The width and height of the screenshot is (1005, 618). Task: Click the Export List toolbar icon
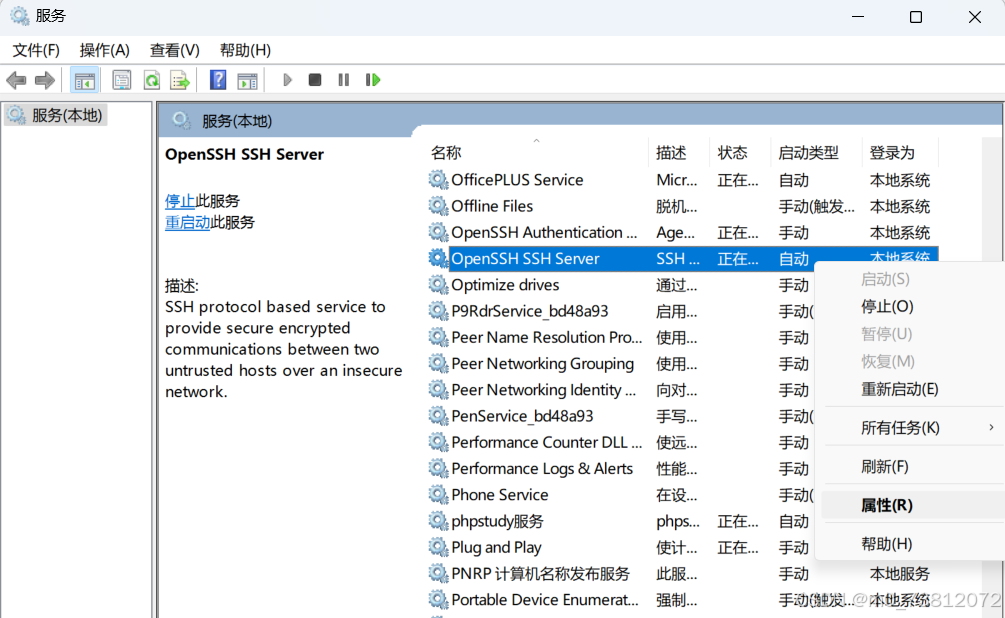click(180, 80)
